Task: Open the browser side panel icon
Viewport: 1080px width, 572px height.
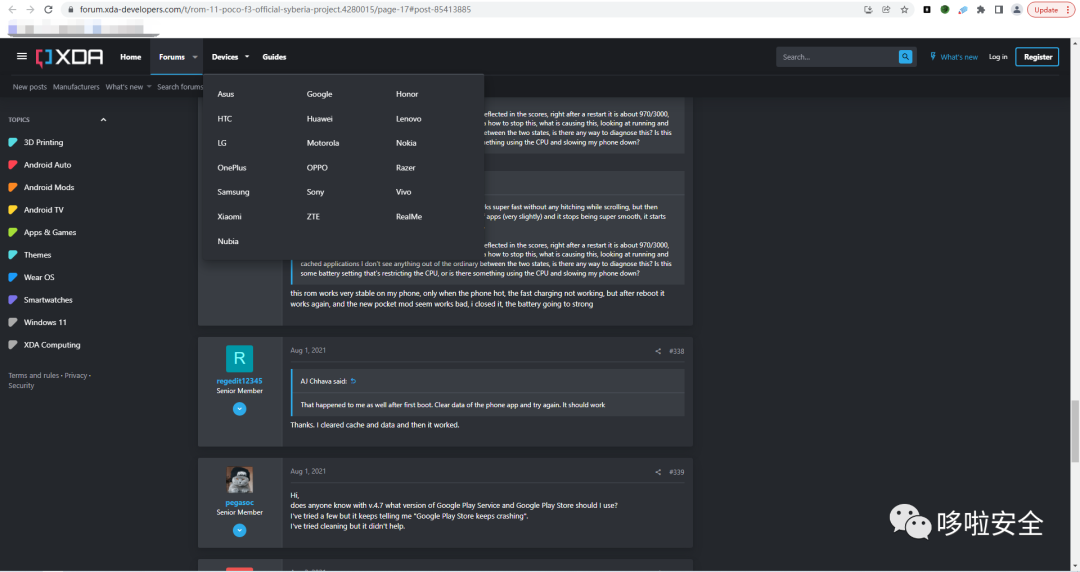Action: pos(998,10)
